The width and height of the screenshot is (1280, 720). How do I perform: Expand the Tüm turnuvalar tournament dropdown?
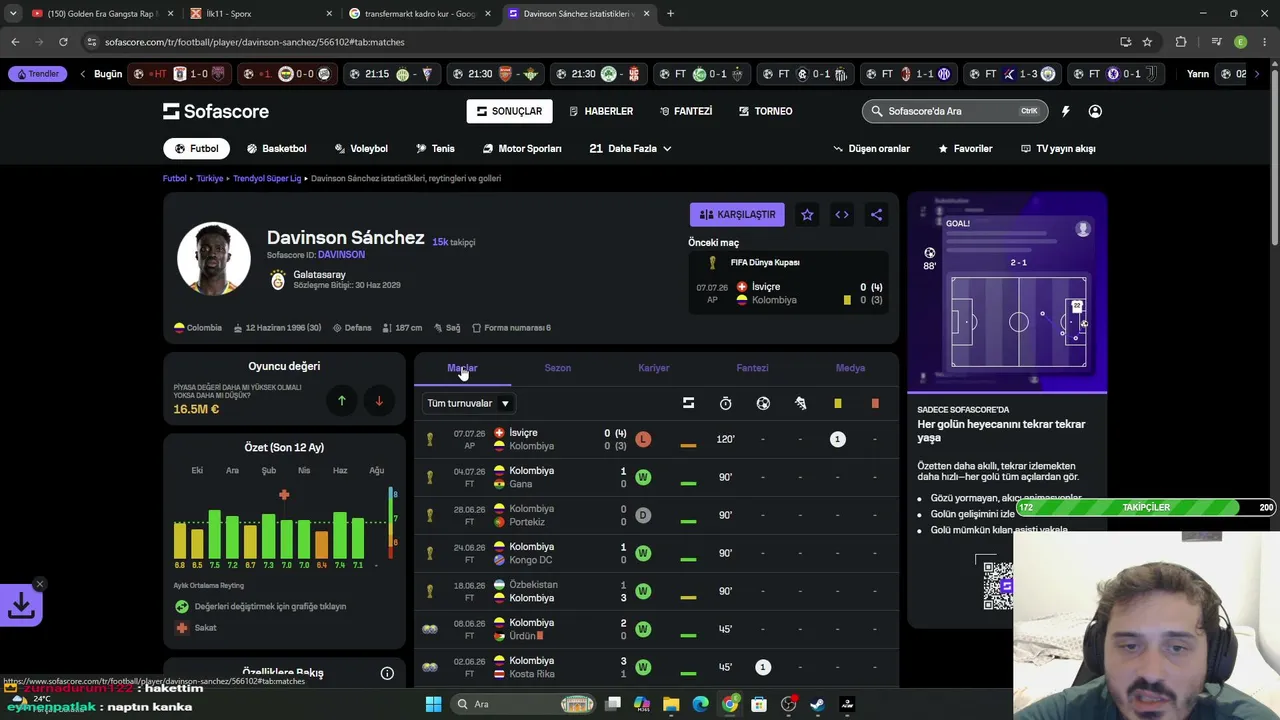pyautogui.click(x=469, y=403)
